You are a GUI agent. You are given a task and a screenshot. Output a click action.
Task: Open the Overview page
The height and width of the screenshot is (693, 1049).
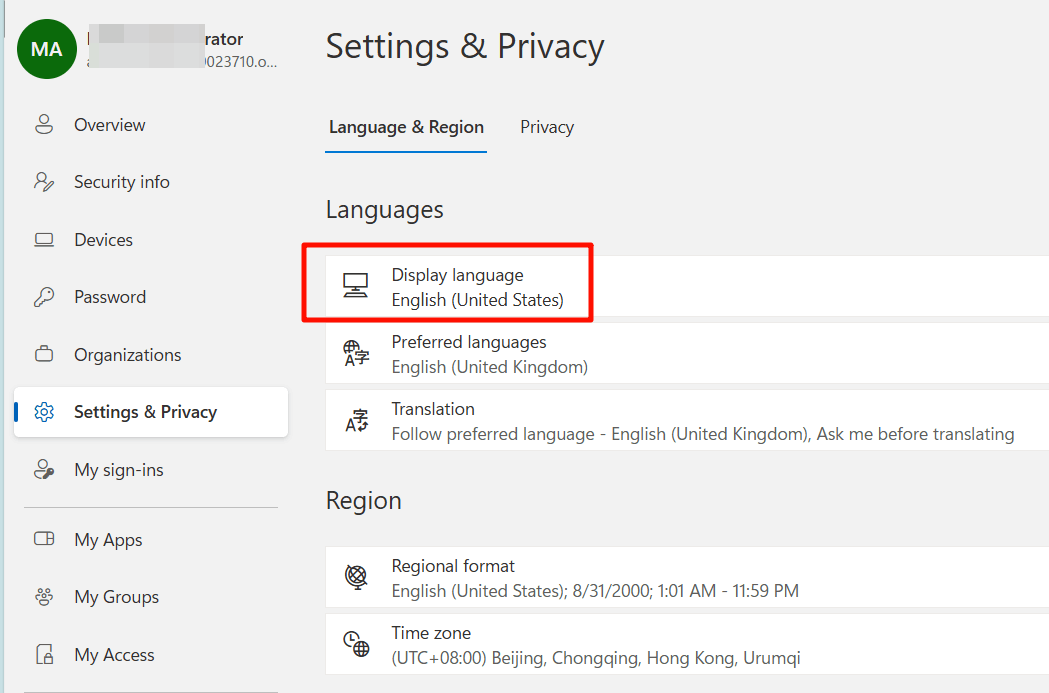pos(109,124)
